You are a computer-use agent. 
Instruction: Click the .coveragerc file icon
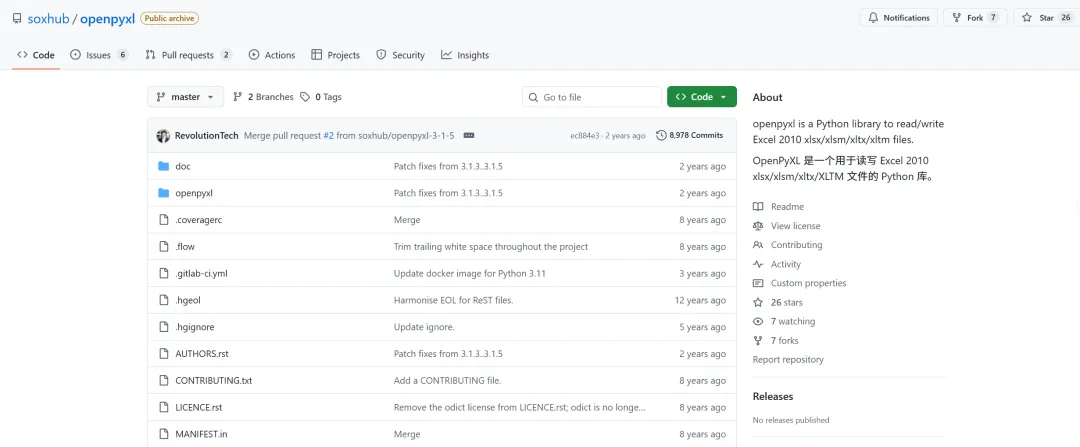coord(163,220)
